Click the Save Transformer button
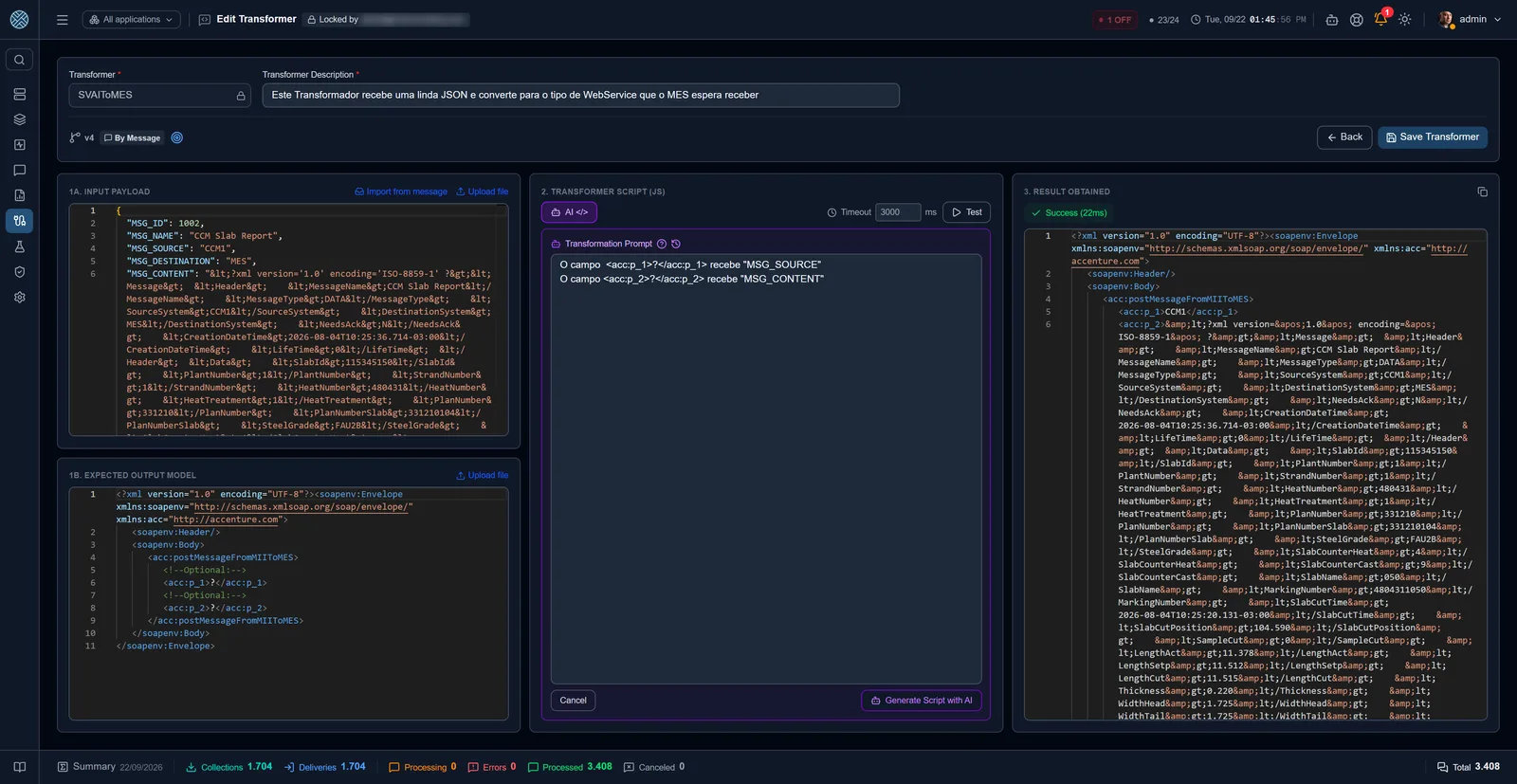 pos(1433,137)
